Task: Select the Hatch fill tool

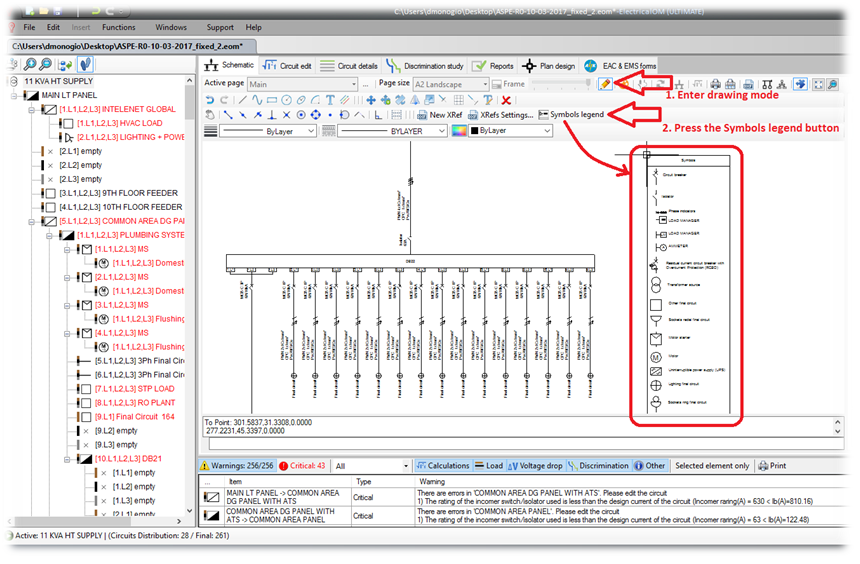Action: point(345,100)
